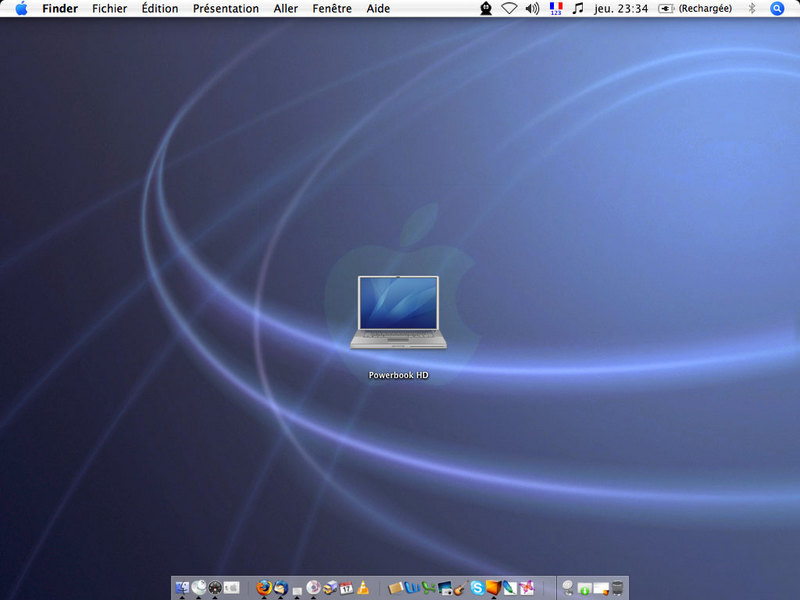Launch iTunes from the Dock
Image resolution: width=800 pixels, height=600 pixels.
(313, 588)
